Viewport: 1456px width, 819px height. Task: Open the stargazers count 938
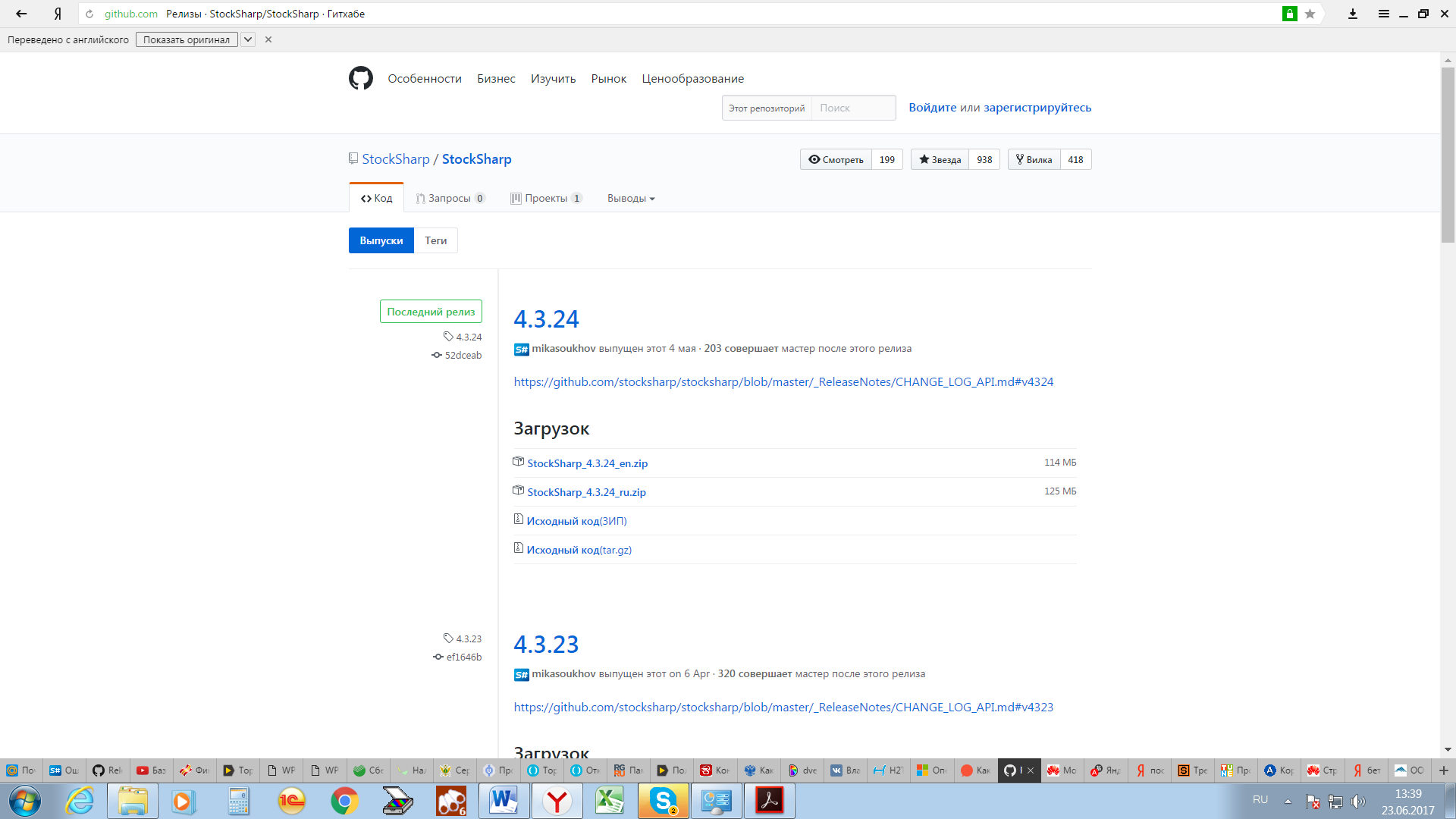pos(984,159)
